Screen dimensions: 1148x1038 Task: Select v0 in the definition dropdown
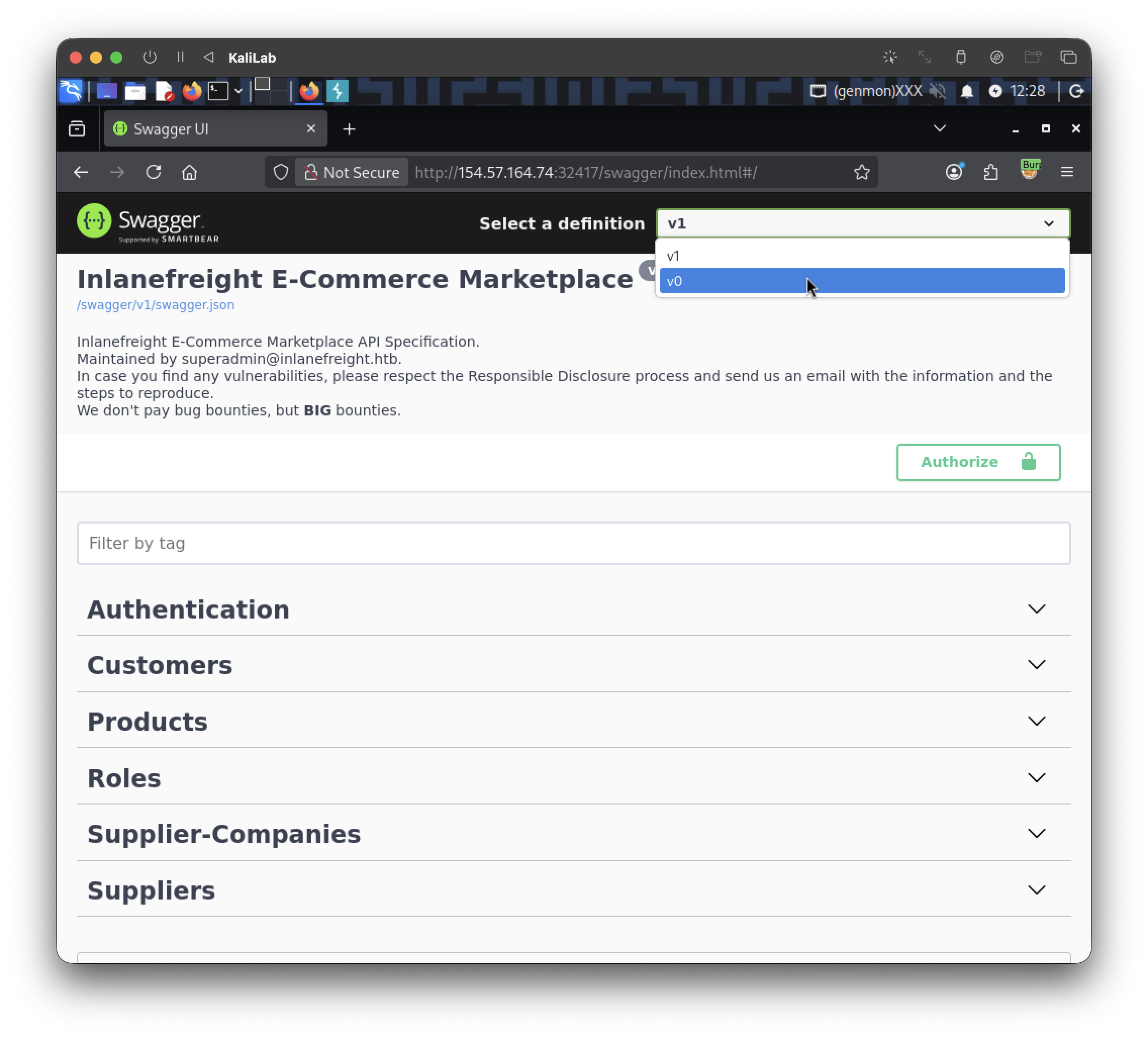pos(862,280)
